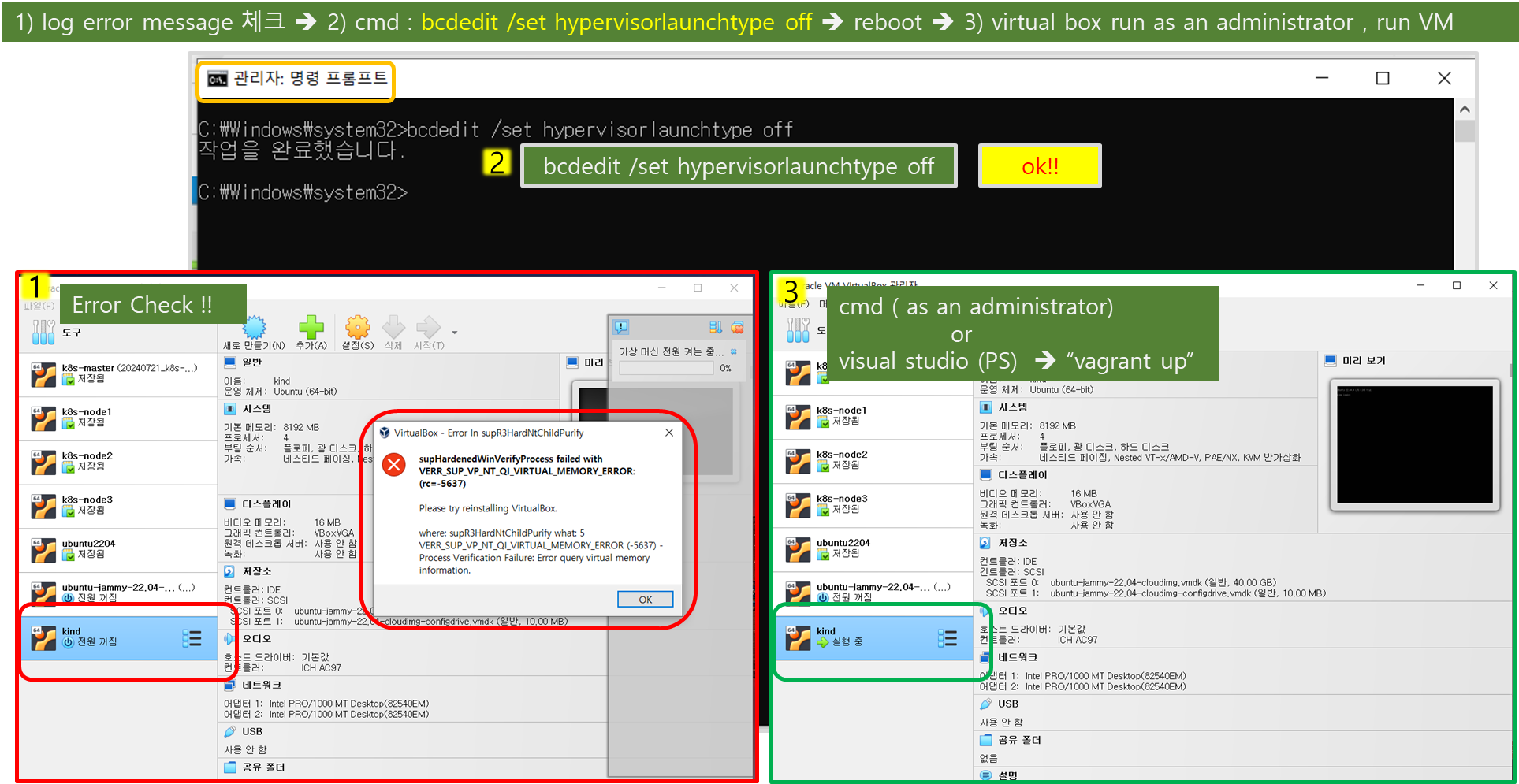This screenshot has width=1519, height=784.
Task: Select k8s-node3 VM in the error-check window
Action: 118,506
